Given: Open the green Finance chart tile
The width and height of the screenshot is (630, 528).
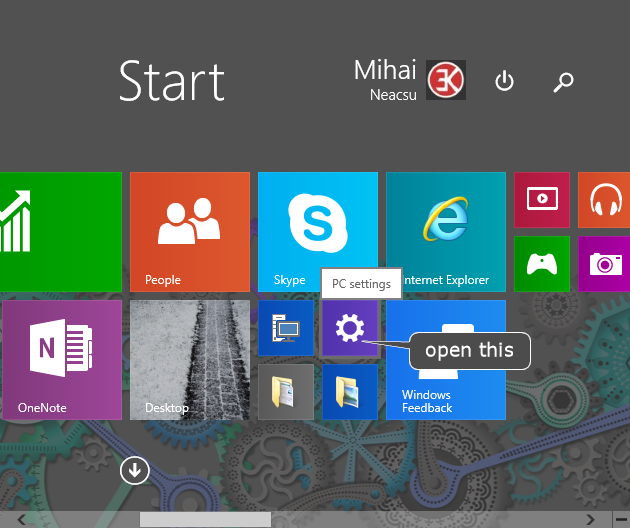Looking at the screenshot, I should (61, 232).
